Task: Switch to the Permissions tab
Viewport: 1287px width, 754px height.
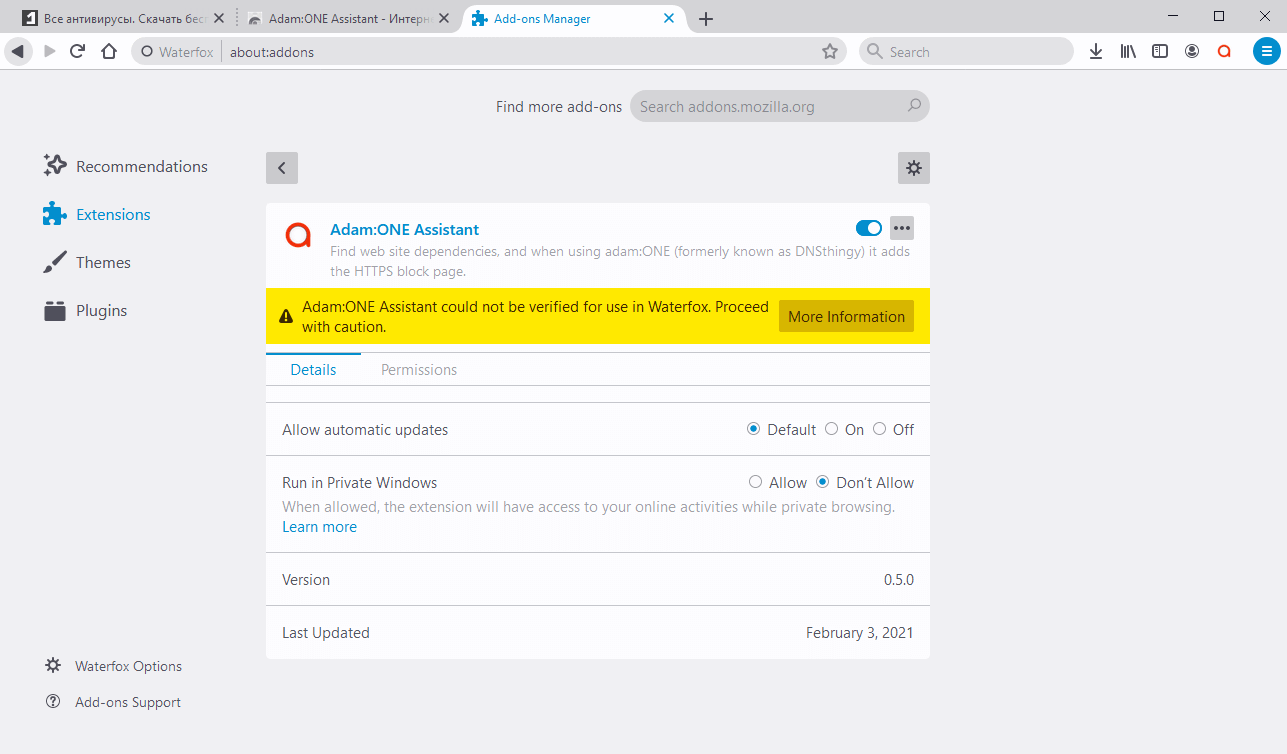Action: pos(419,369)
